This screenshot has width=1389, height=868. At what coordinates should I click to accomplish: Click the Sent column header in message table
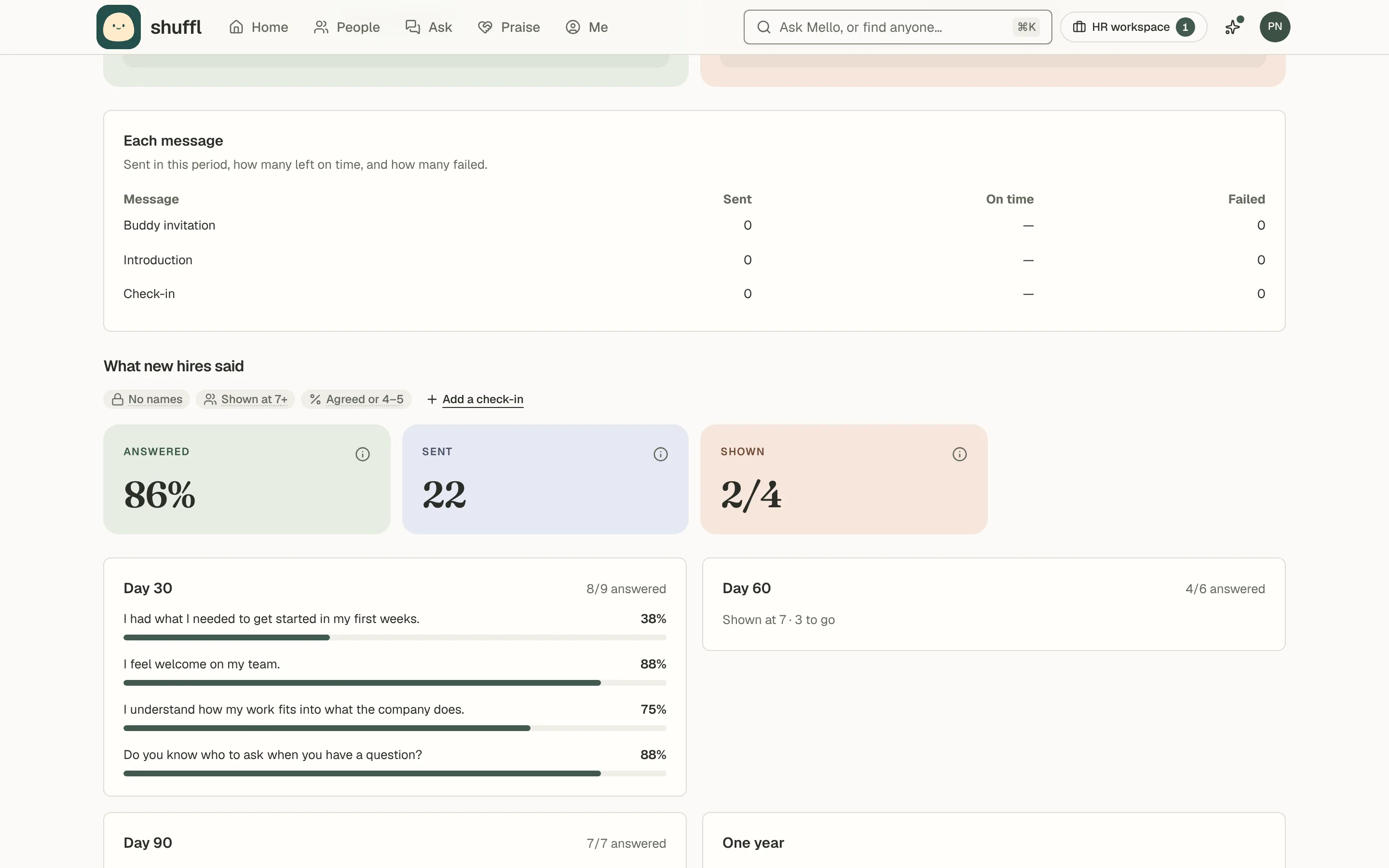[x=737, y=199]
